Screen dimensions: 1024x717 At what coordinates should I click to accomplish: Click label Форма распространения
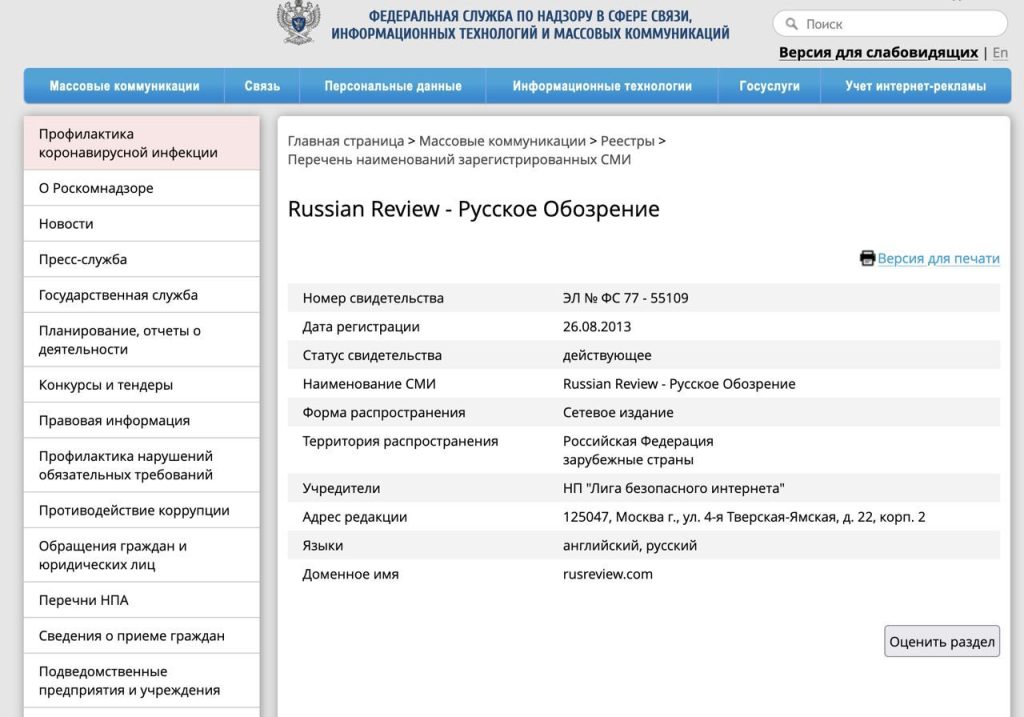[x=384, y=413]
